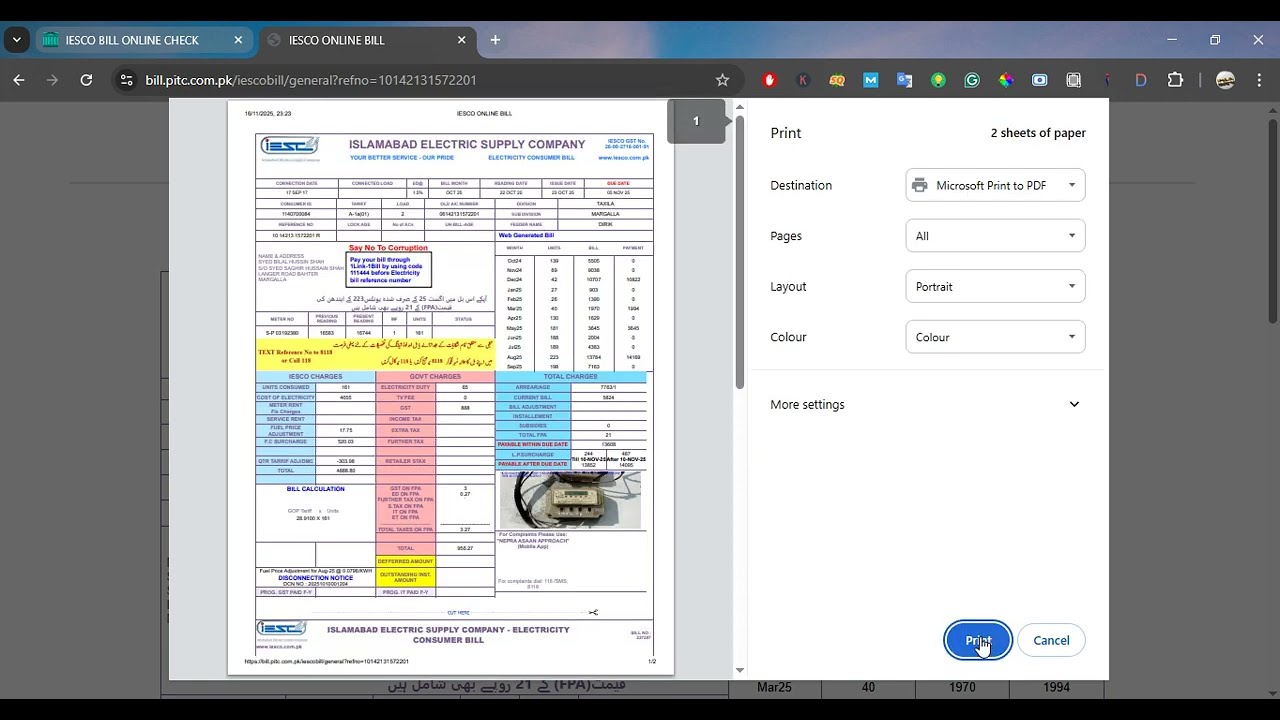Image resolution: width=1280 pixels, height=720 pixels.
Task: Click the bill URL in preview footer
Action: [327, 661]
